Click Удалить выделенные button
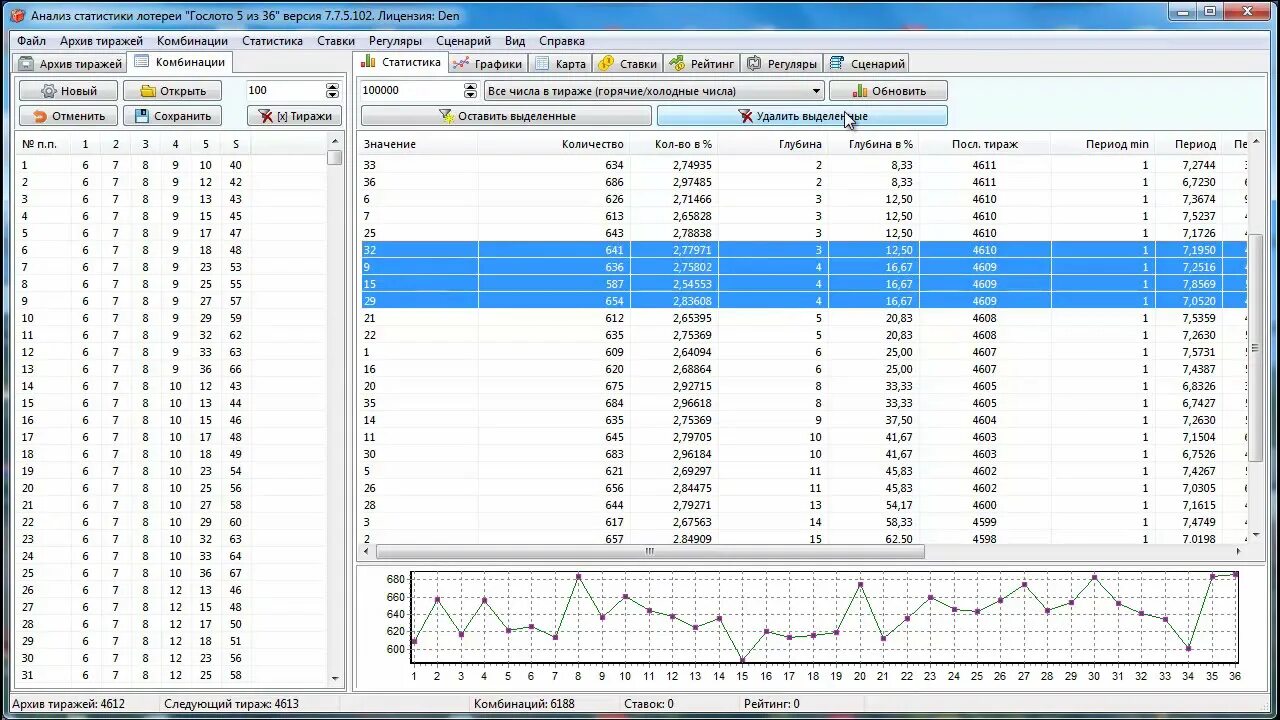1280x720 pixels. (x=802, y=116)
